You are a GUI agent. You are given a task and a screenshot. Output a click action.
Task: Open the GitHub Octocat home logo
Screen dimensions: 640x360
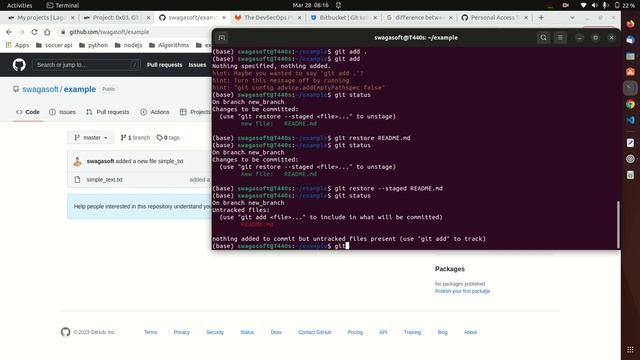point(19,65)
